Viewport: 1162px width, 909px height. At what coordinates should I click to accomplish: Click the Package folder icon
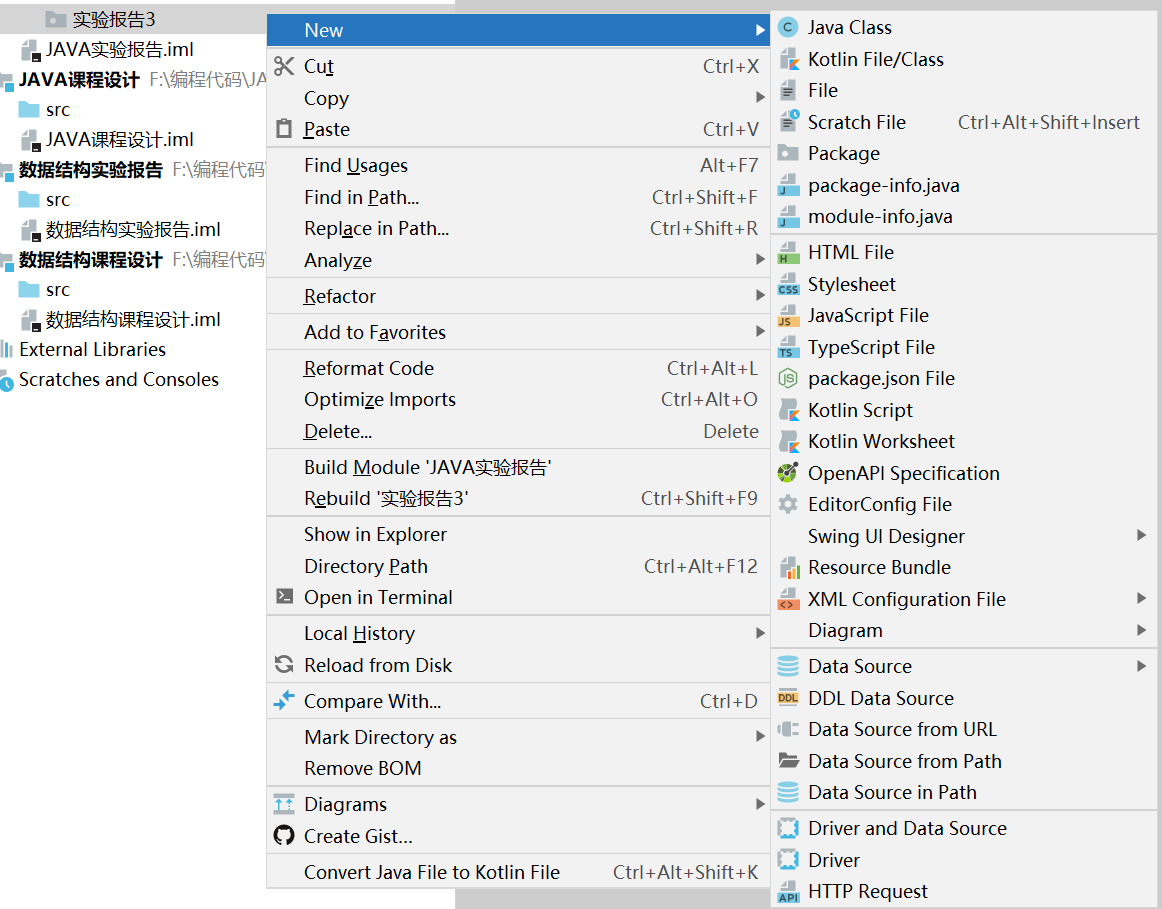[788, 153]
